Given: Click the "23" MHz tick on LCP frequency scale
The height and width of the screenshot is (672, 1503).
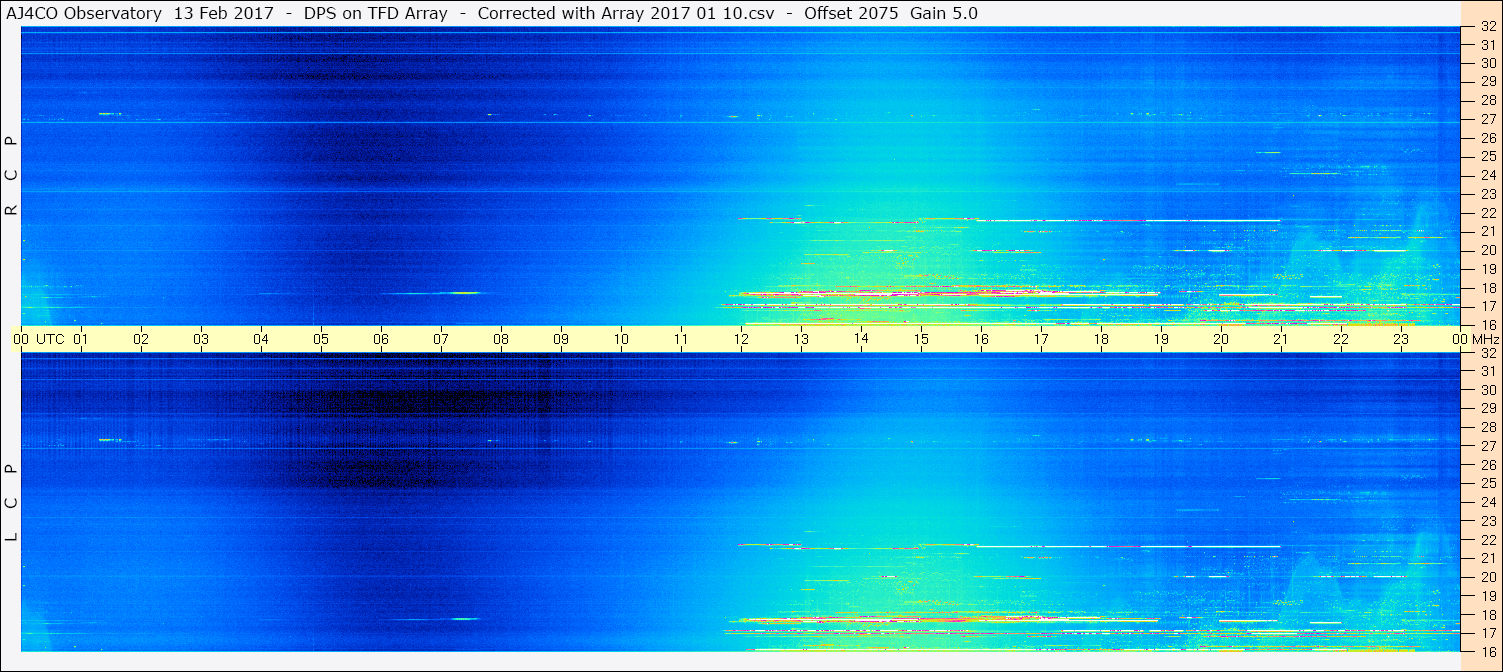Looking at the screenshot, I should 1488,521.
